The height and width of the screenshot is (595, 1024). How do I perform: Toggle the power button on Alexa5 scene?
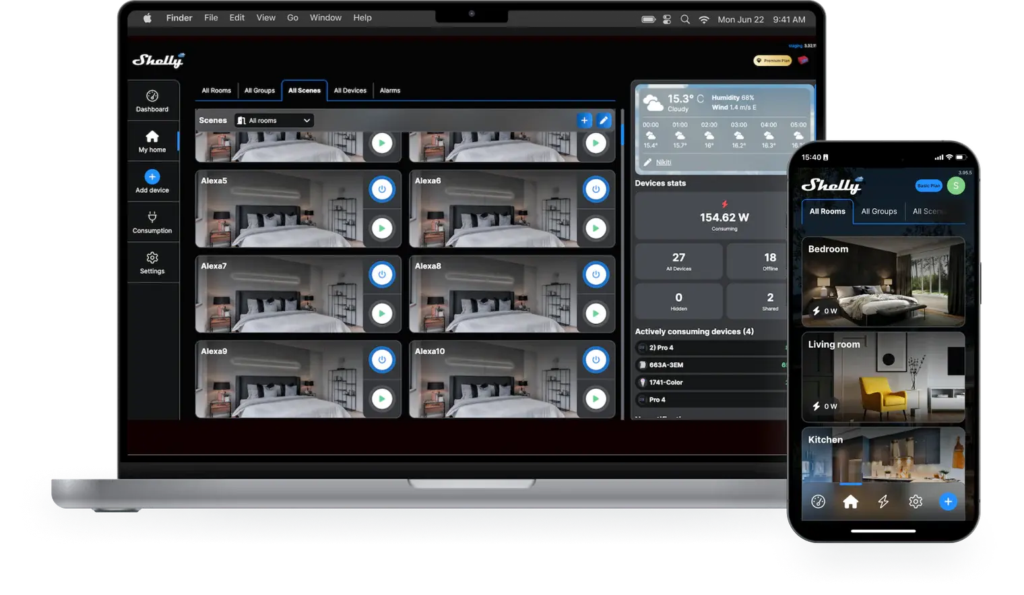(x=380, y=188)
